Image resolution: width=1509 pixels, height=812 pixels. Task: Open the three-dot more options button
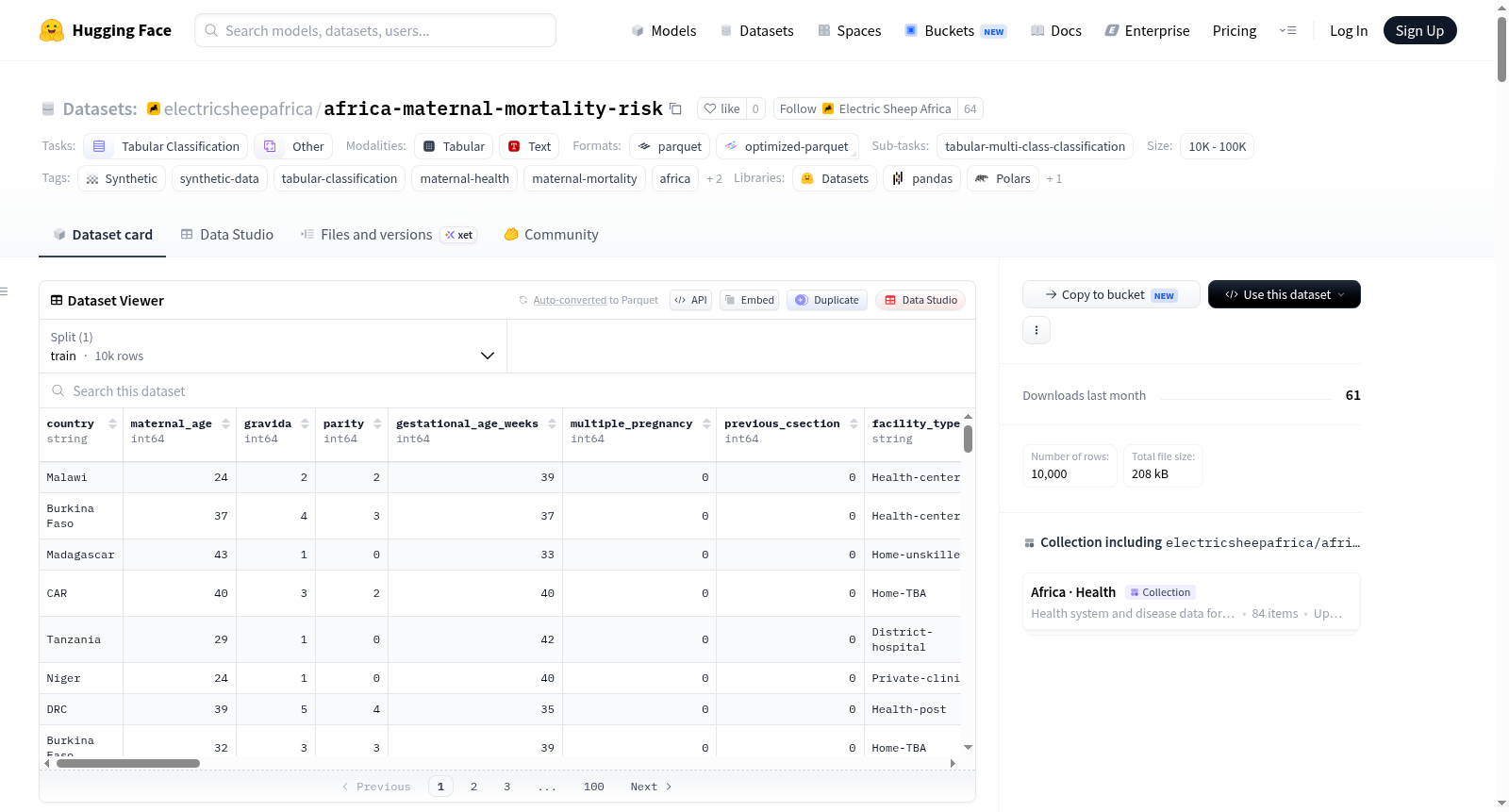[x=1036, y=330]
